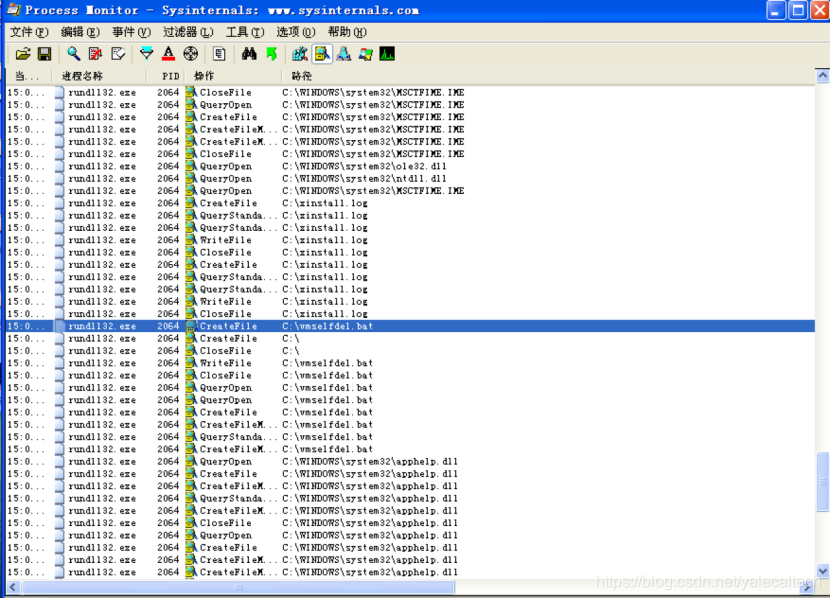This screenshot has height=600, width=830.
Task: Select the CloseFile C:\vmselfdel.bat row
Action: point(410,375)
